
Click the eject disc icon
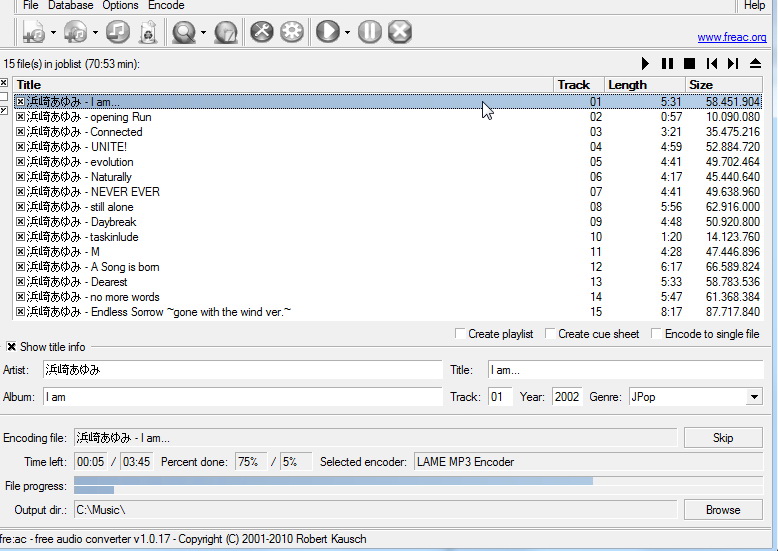tap(755, 64)
